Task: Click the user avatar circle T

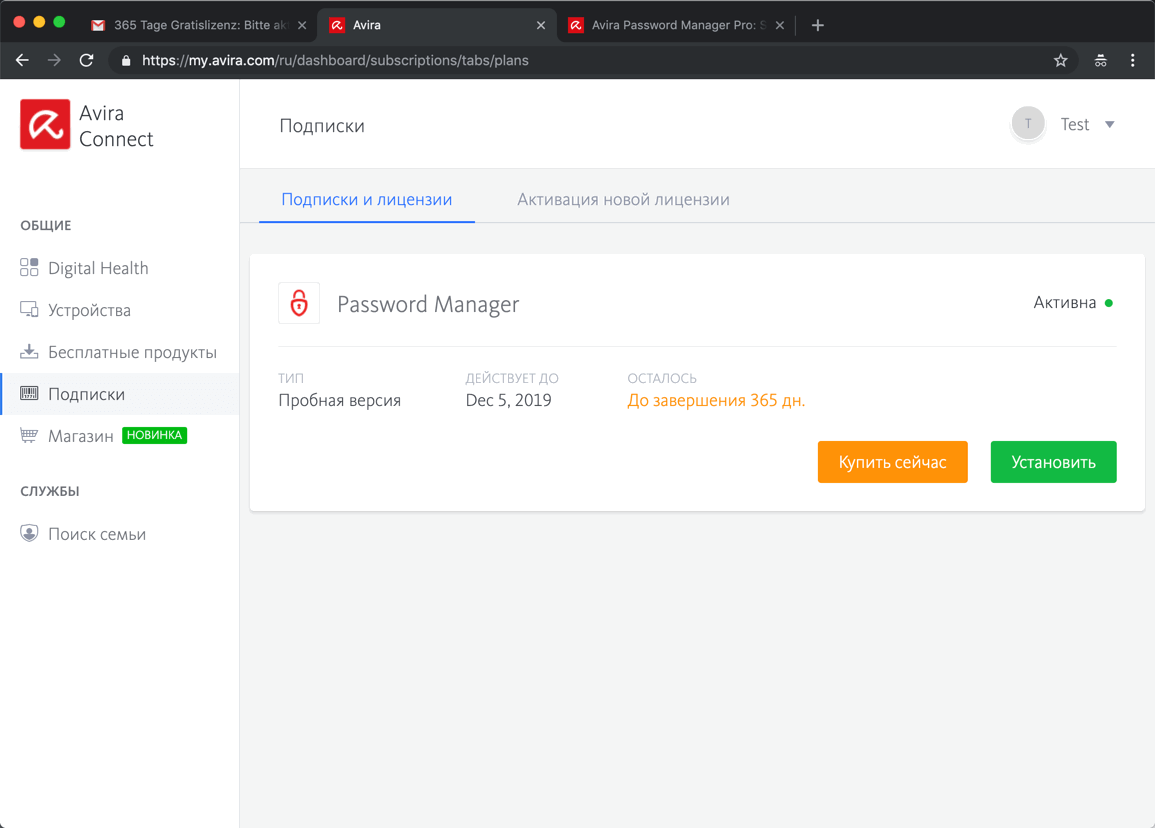Action: [1028, 124]
